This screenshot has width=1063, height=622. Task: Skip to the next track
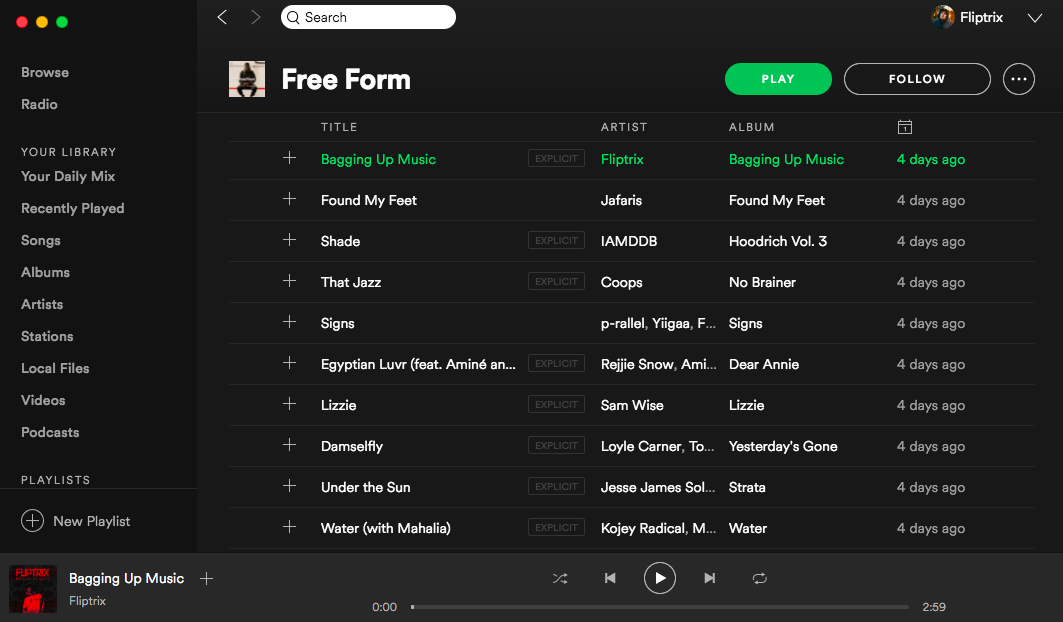pos(710,578)
